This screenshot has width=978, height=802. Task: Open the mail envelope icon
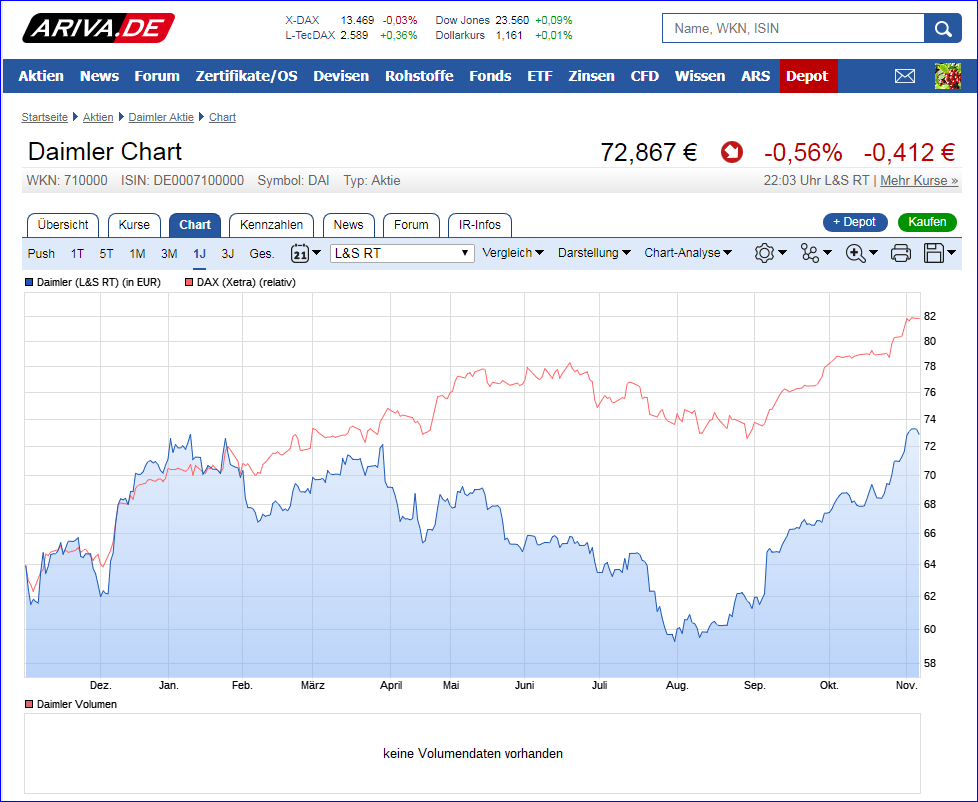coord(904,76)
